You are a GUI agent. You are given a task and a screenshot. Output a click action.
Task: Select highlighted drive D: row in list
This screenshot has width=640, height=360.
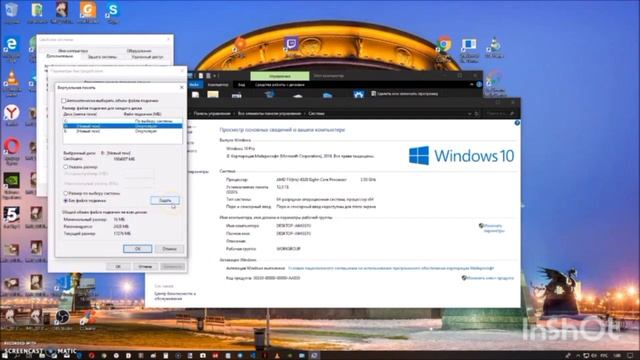122,126
